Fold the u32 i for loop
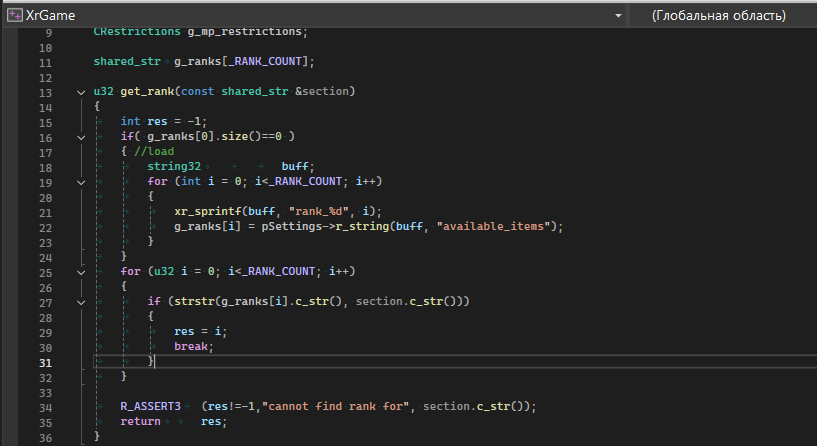817x446 pixels. pos(80,271)
